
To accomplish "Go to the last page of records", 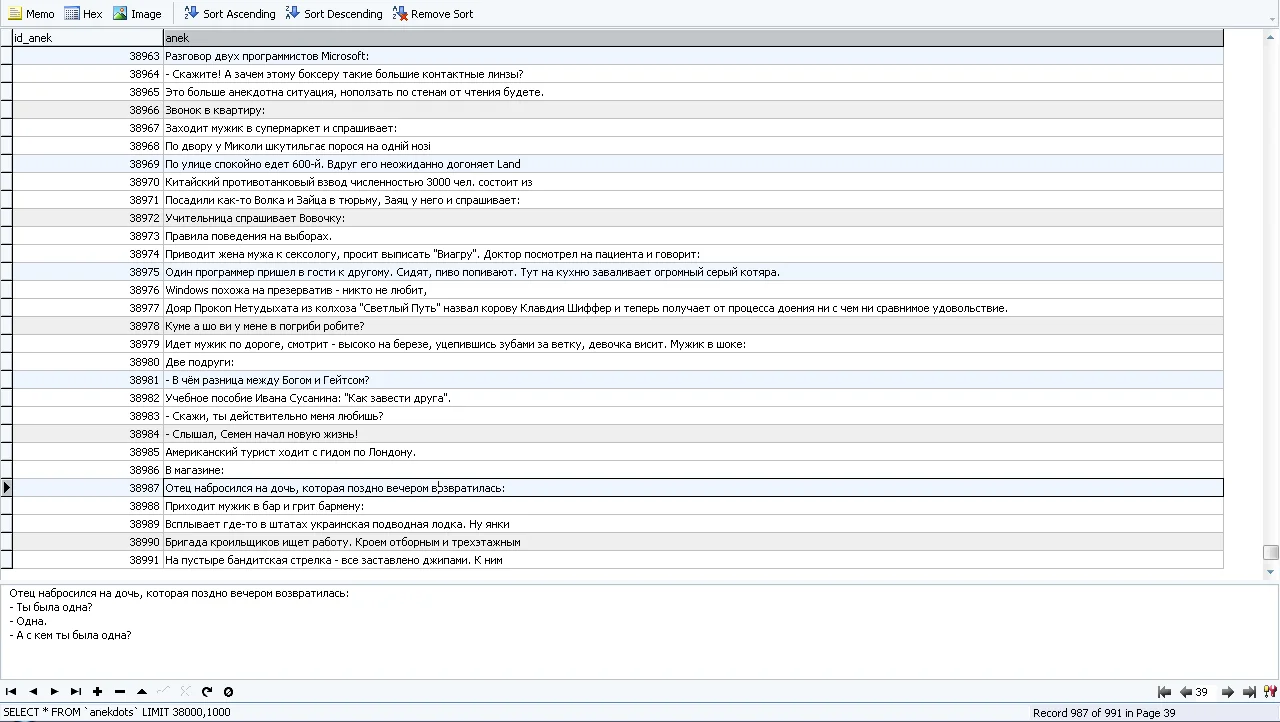I will (x=1248, y=691).
